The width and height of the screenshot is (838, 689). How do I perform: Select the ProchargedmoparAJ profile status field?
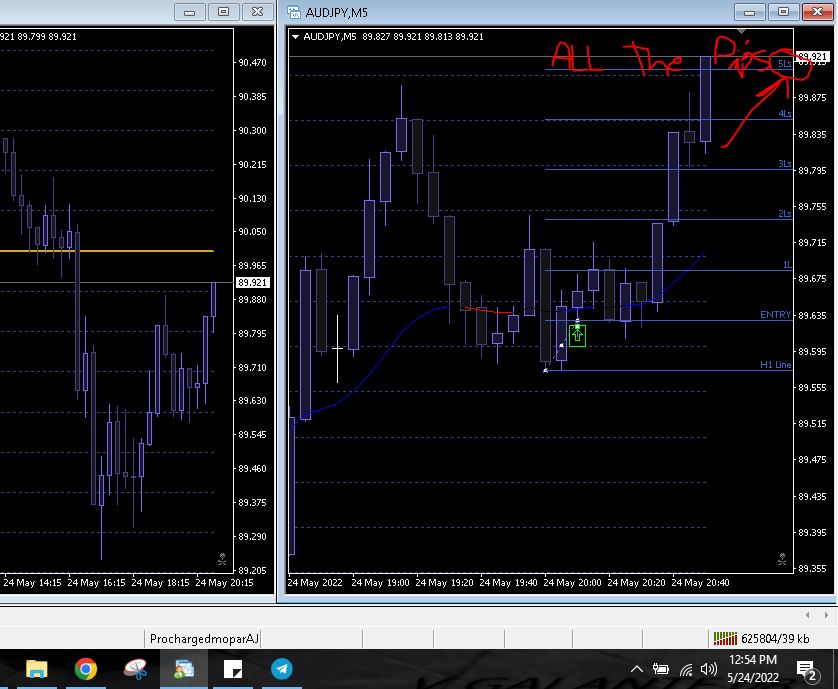203,638
